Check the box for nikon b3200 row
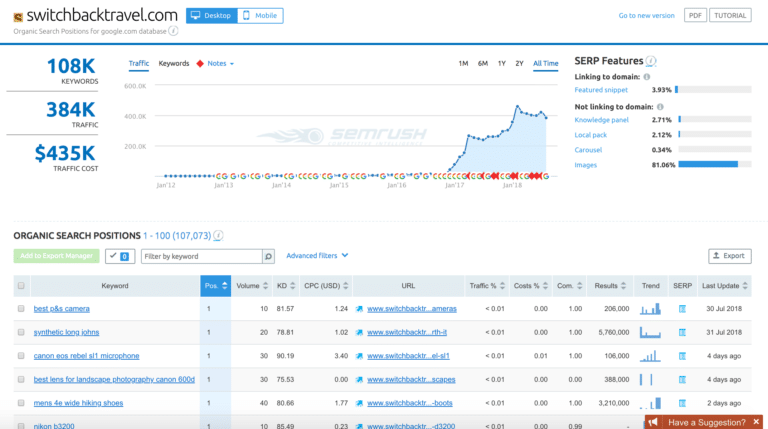Image resolution: width=768 pixels, height=429 pixels. point(21,426)
